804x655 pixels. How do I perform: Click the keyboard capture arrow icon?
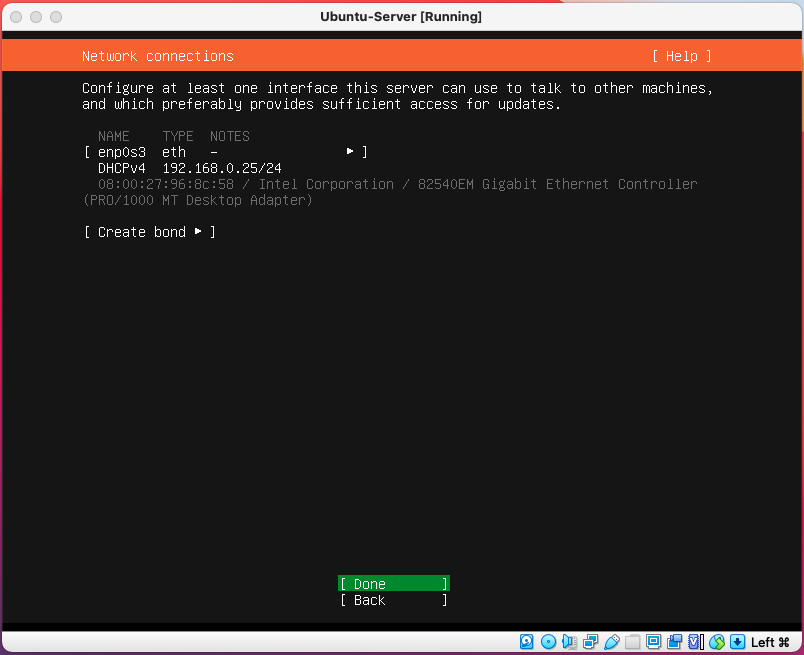(x=737, y=642)
